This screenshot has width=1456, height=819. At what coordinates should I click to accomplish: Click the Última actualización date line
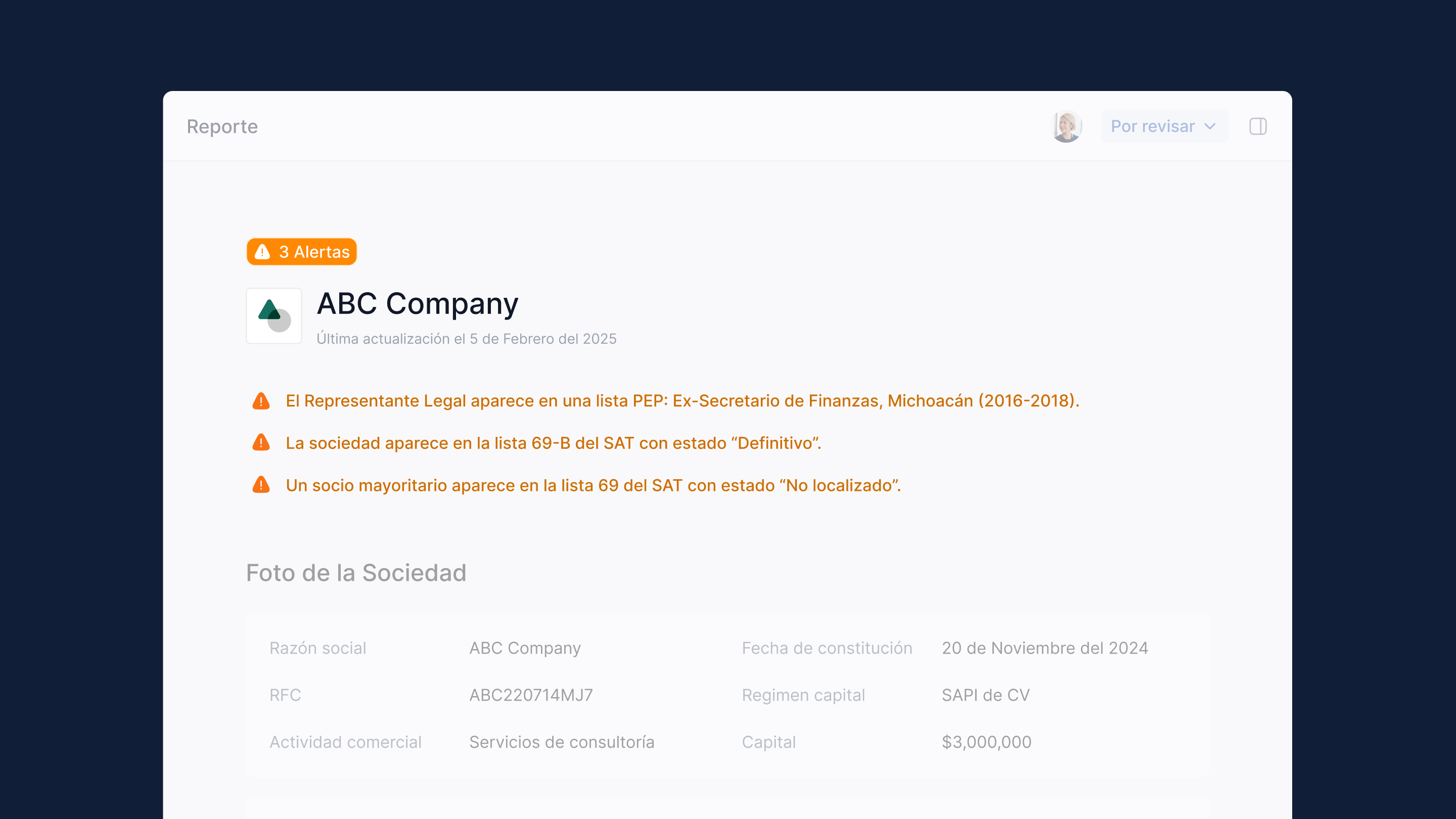[466, 339]
